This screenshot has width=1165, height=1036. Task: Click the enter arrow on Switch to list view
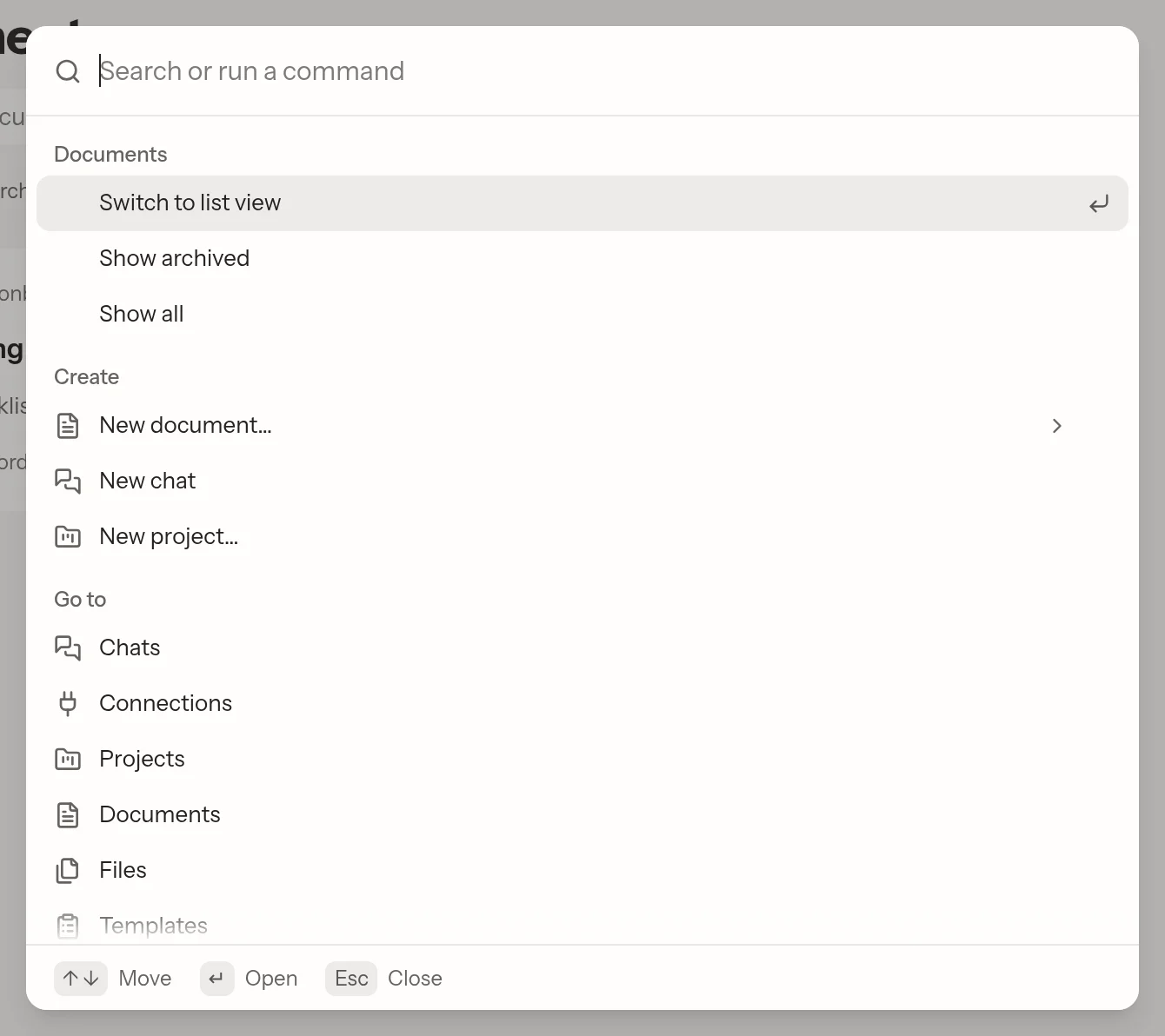tap(1099, 204)
